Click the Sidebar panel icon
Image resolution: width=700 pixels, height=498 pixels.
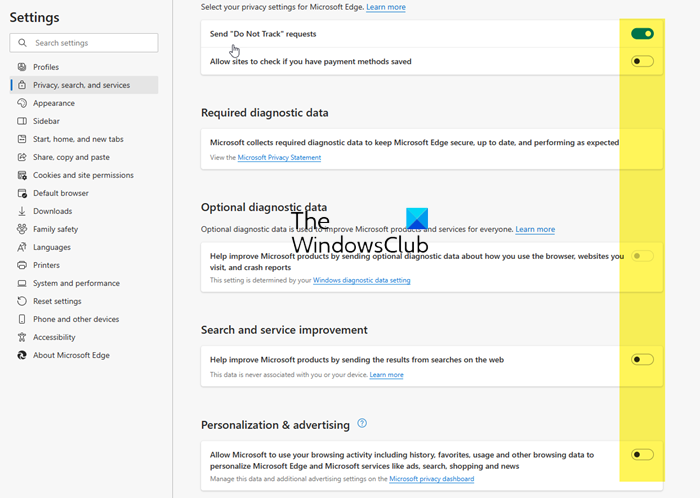21,121
